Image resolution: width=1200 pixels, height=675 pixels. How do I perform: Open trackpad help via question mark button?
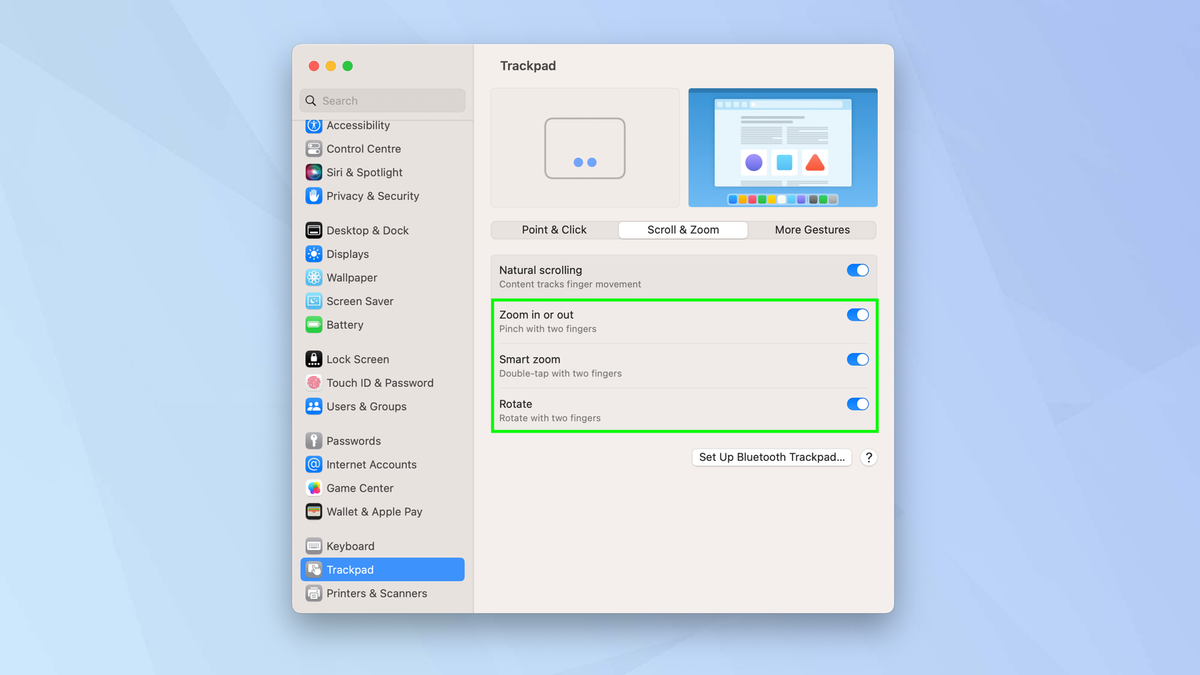pyautogui.click(x=868, y=457)
